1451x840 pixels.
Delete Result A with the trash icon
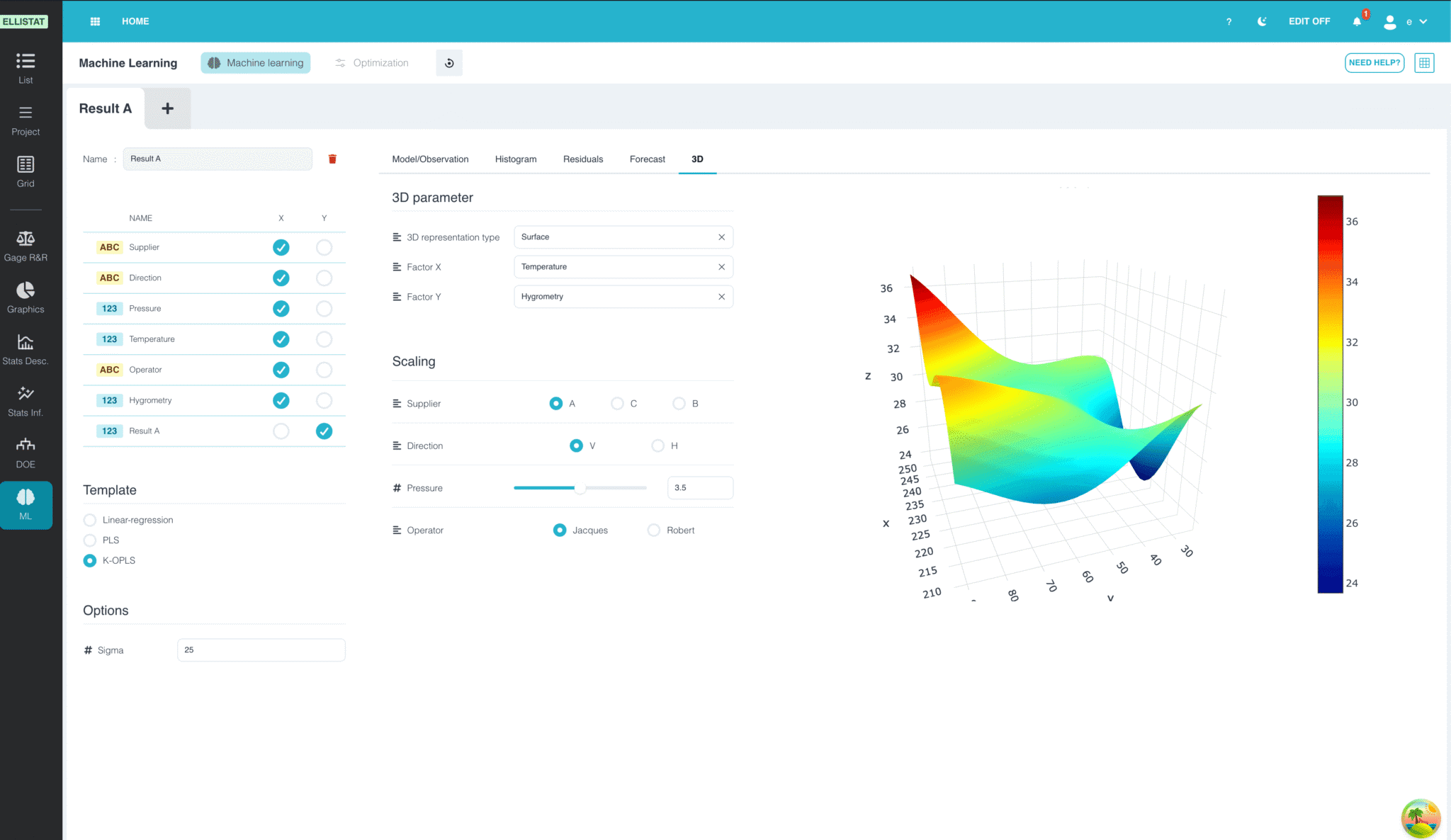pos(332,159)
